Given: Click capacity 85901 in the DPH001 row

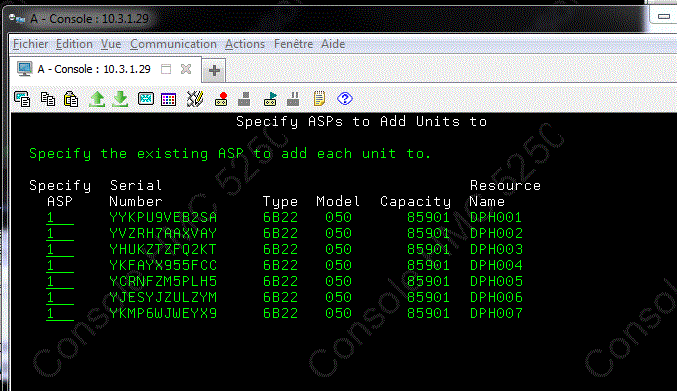Looking at the screenshot, I should tap(428, 217).
